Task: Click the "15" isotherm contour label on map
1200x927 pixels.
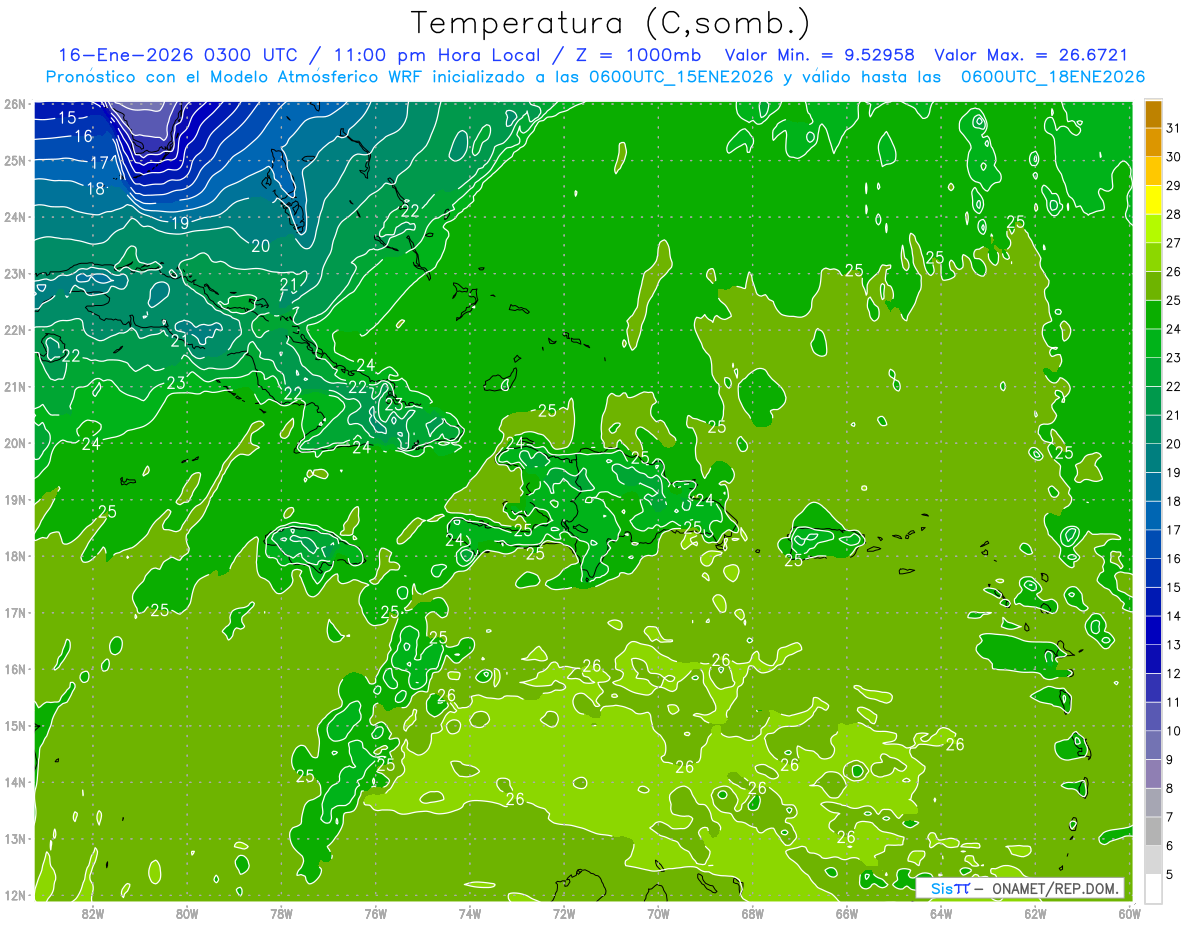Action: click(x=67, y=118)
